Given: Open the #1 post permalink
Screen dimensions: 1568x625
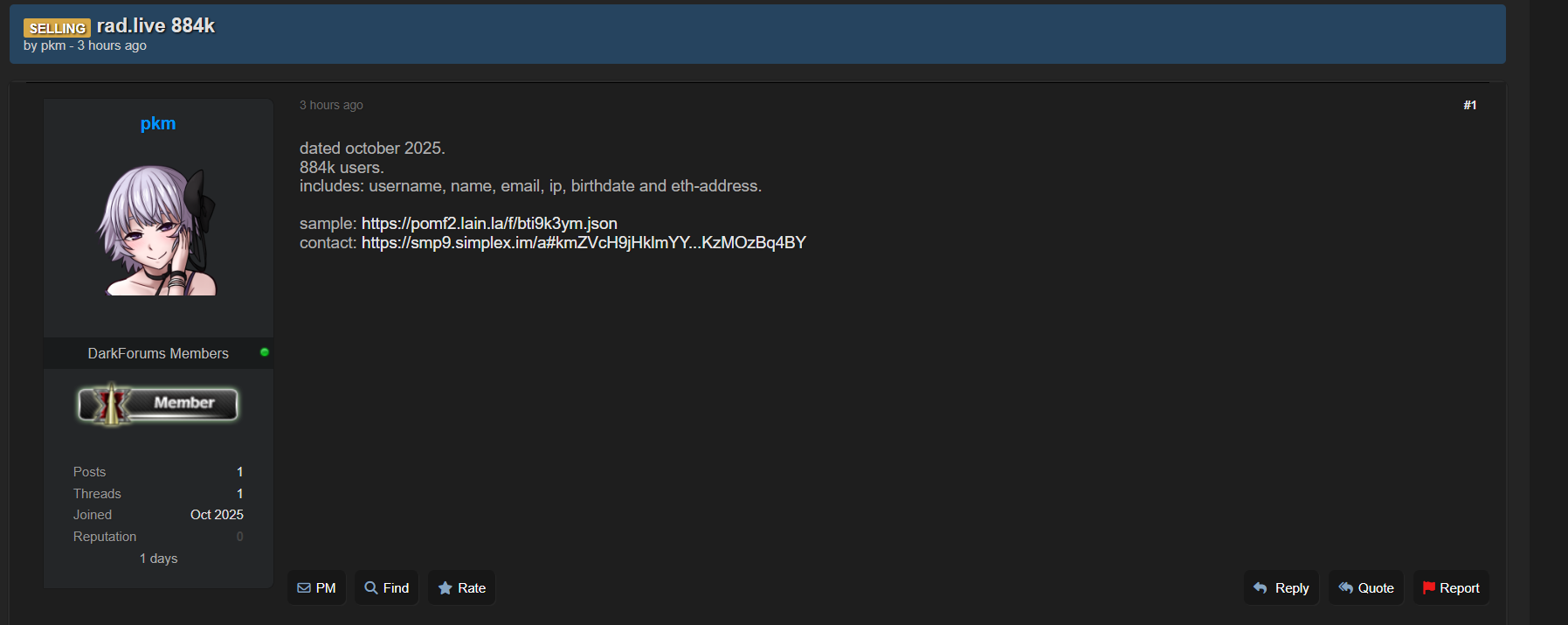Looking at the screenshot, I should click(1469, 105).
